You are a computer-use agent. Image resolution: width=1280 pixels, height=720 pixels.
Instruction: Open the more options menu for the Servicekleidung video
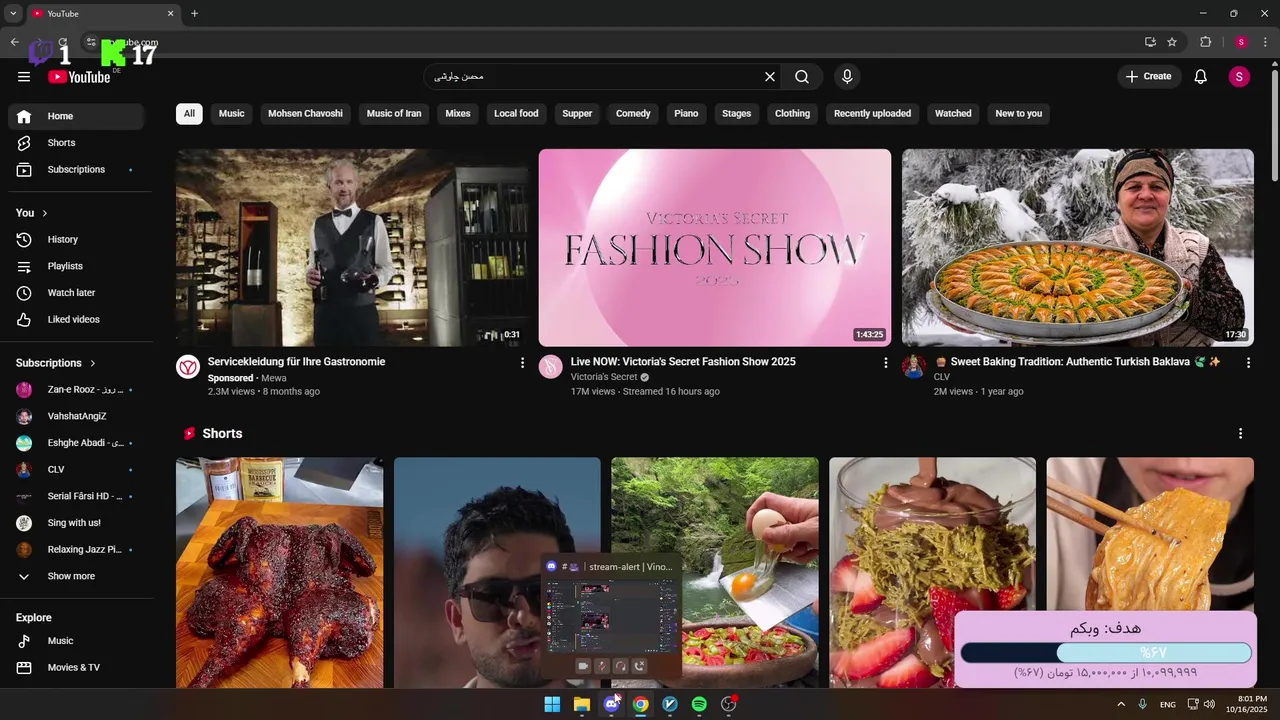522,363
